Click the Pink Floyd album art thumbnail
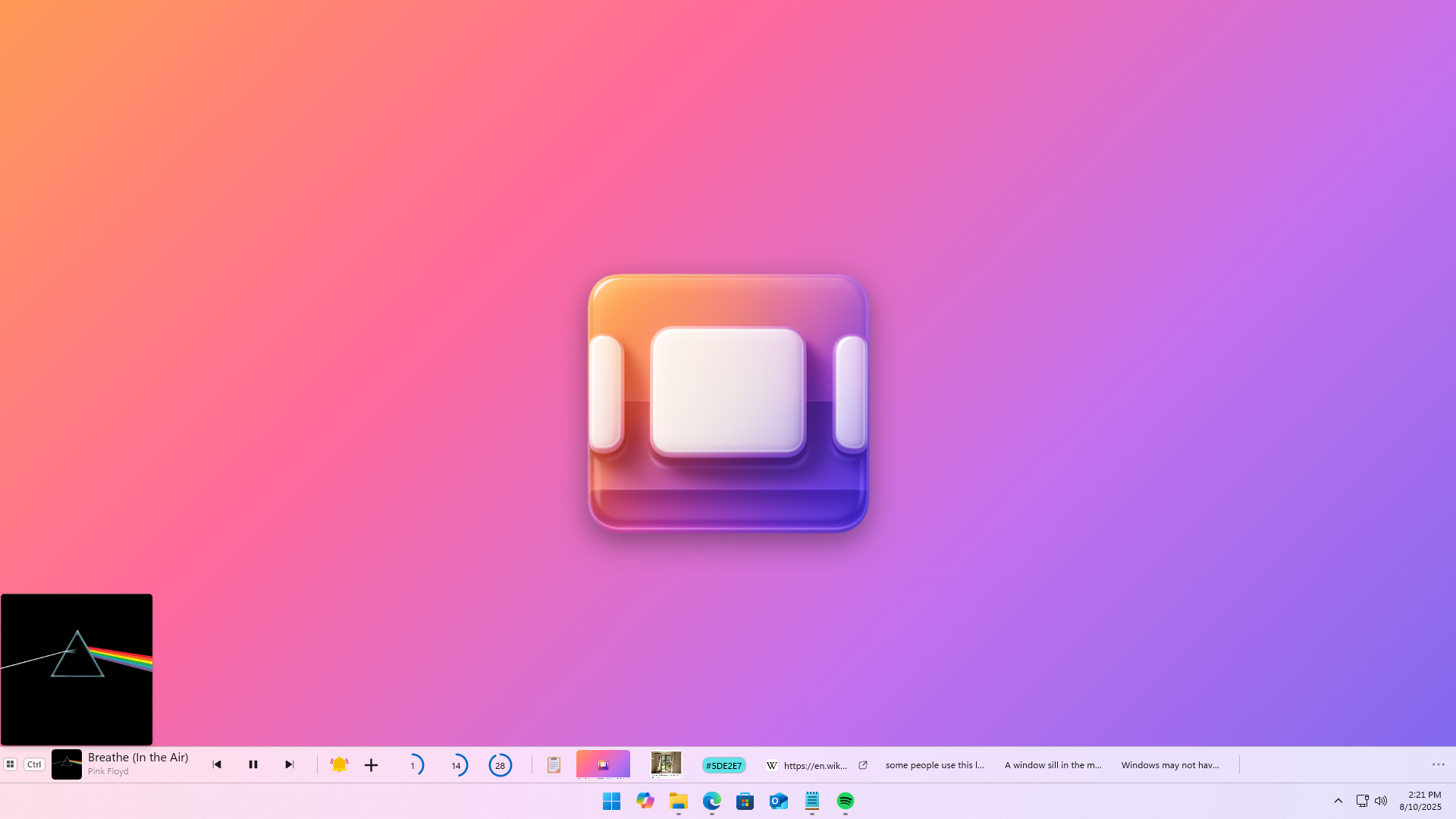 tap(67, 764)
